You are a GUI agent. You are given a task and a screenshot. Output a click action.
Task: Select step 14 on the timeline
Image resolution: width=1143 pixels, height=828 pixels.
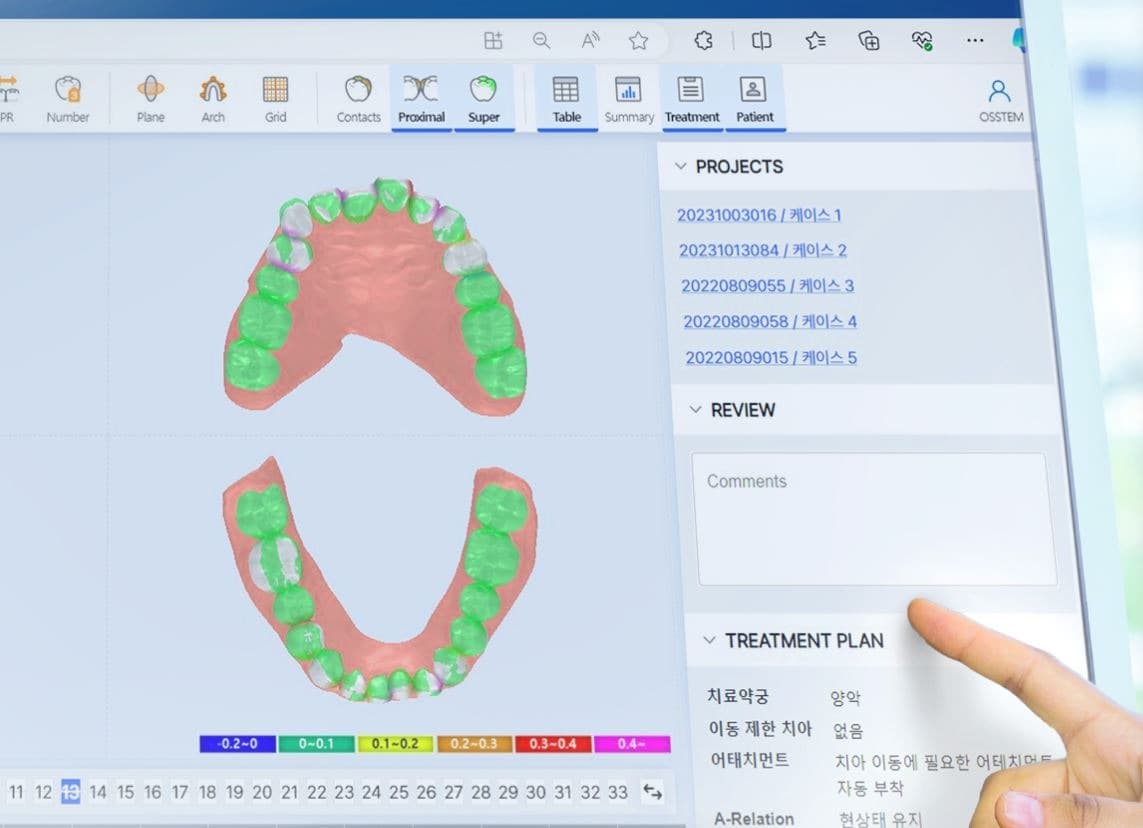(98, 792)
